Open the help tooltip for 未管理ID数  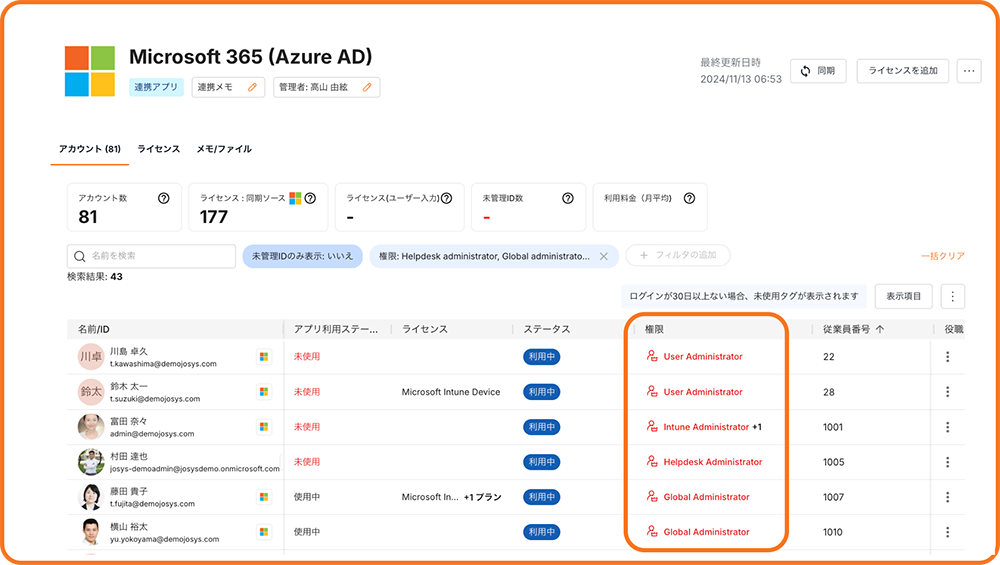pyautogui.click(x=567, y=198)
